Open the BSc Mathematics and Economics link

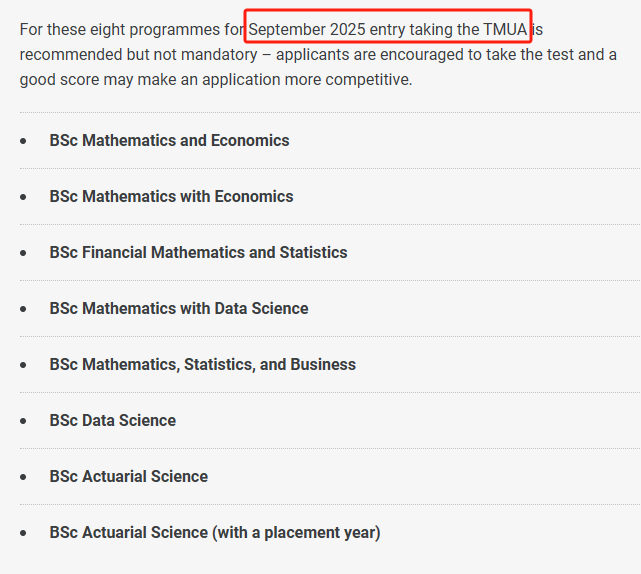[169, 140]
